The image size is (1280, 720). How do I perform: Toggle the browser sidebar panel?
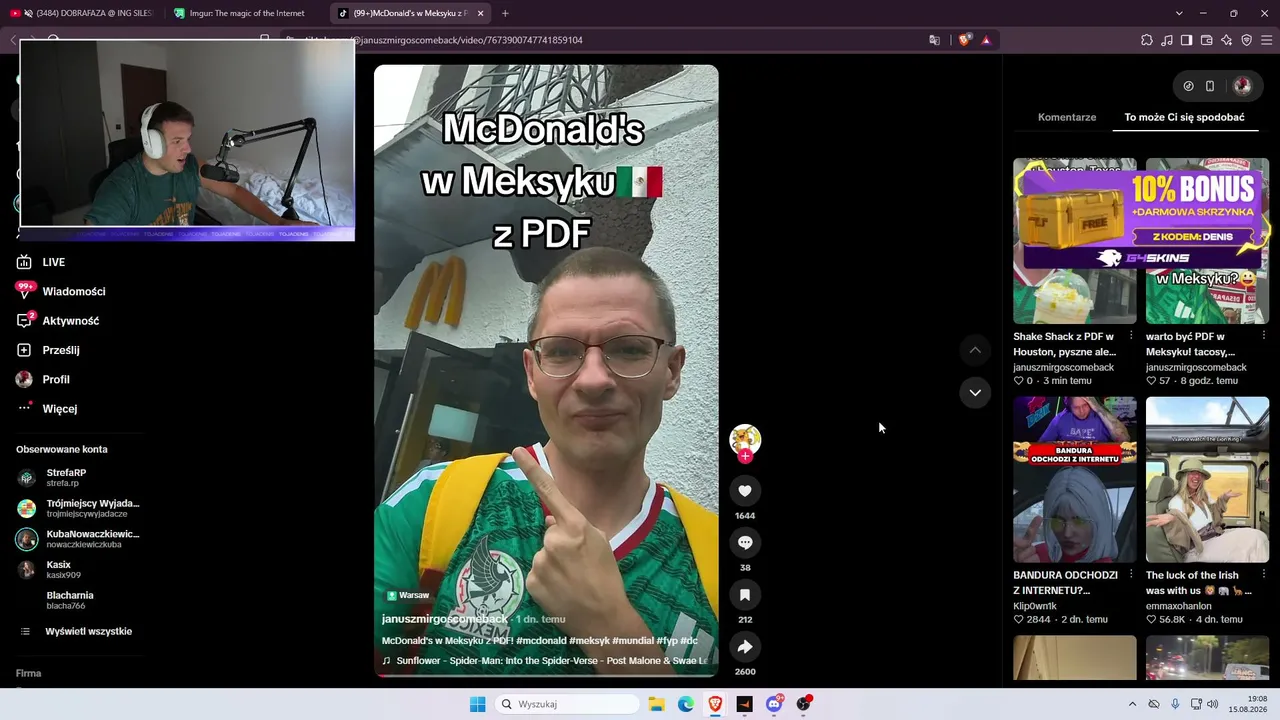[x=1187, y=40]
